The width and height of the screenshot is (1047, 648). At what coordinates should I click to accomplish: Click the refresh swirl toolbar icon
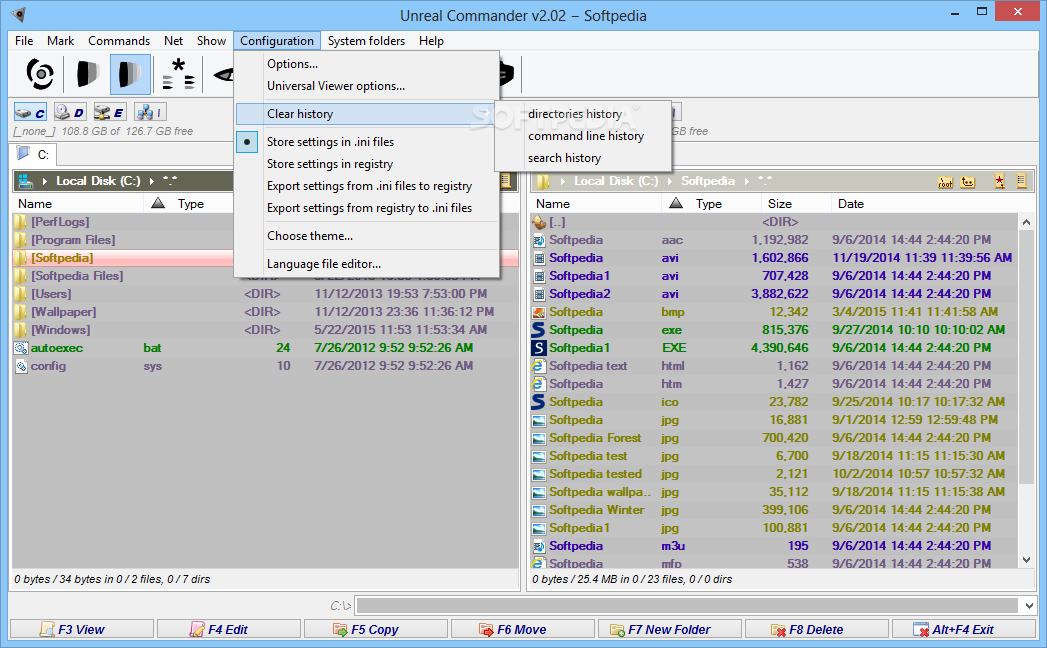click(x=40, y=73)
